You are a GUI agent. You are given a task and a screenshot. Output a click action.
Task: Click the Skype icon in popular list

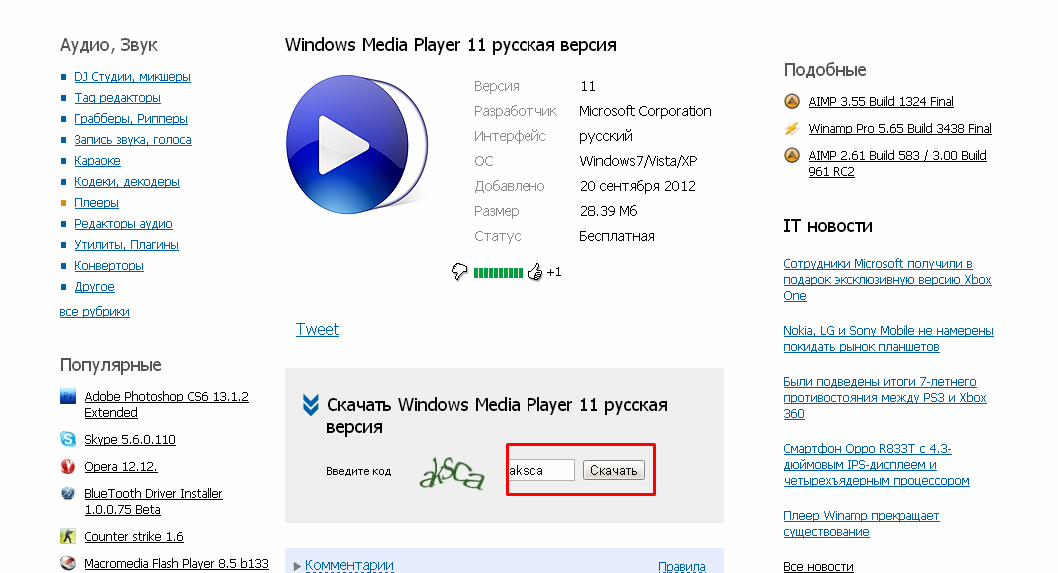tap(68, 439)
